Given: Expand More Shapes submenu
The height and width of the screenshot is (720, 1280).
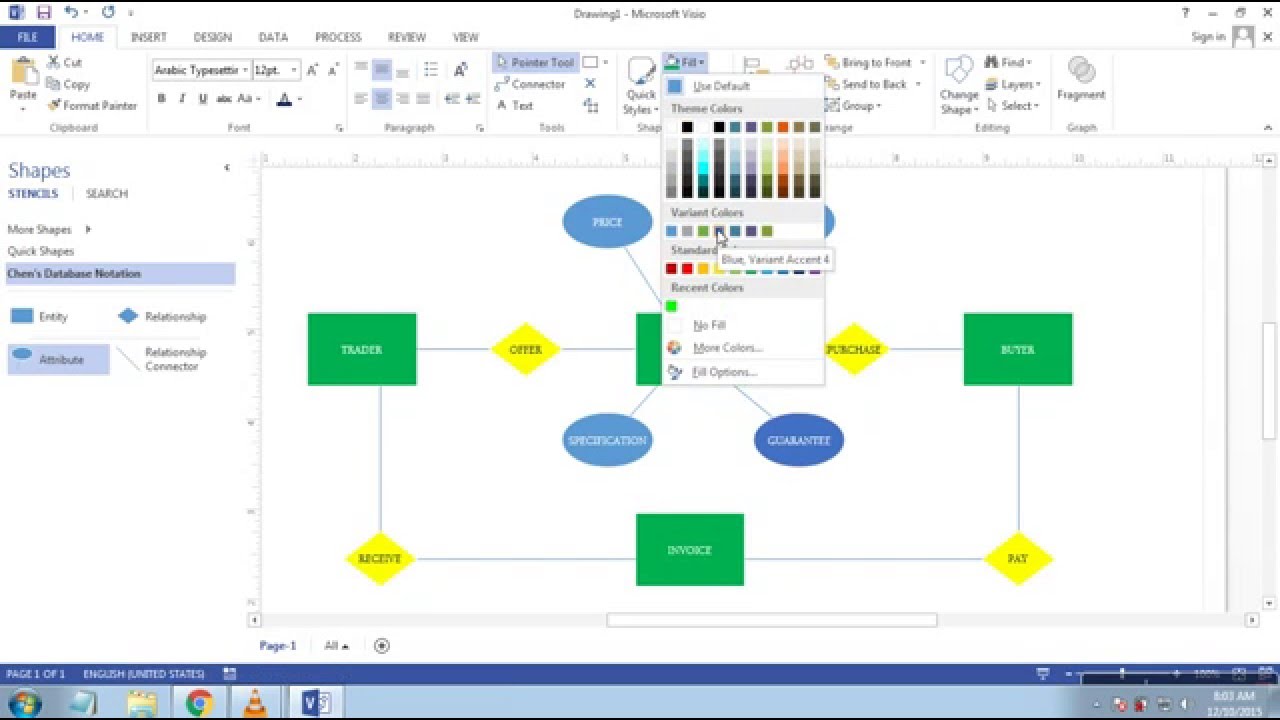Looking at the screenshot, I should point(49,229).
